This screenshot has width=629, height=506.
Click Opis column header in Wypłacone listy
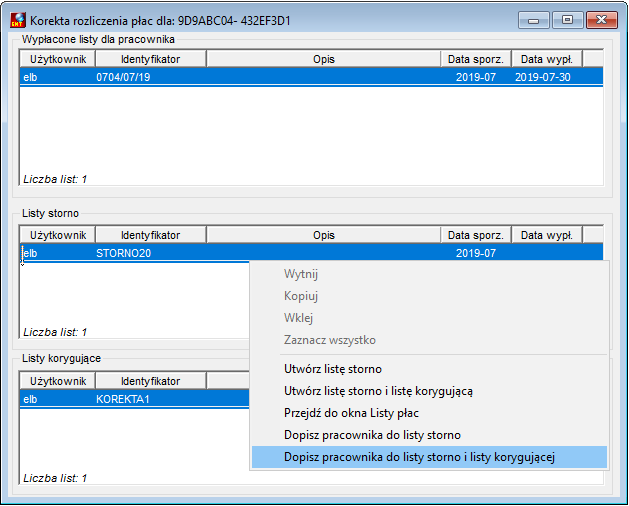tap(324, 59)
